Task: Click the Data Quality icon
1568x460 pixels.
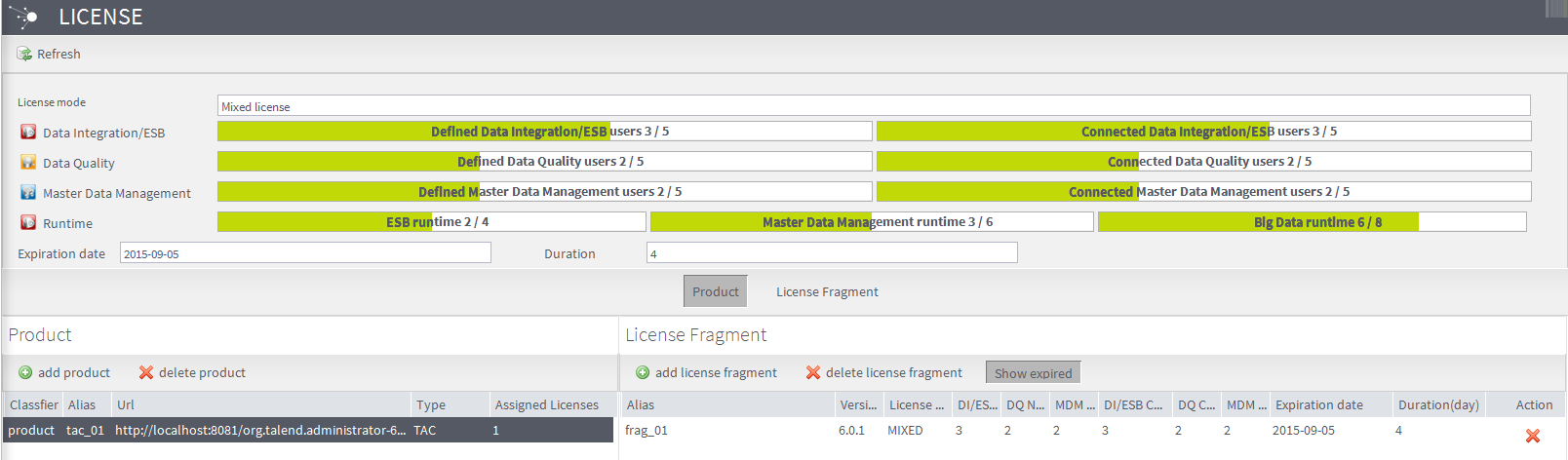Action: pyautogui.click(x=28, y=163)
